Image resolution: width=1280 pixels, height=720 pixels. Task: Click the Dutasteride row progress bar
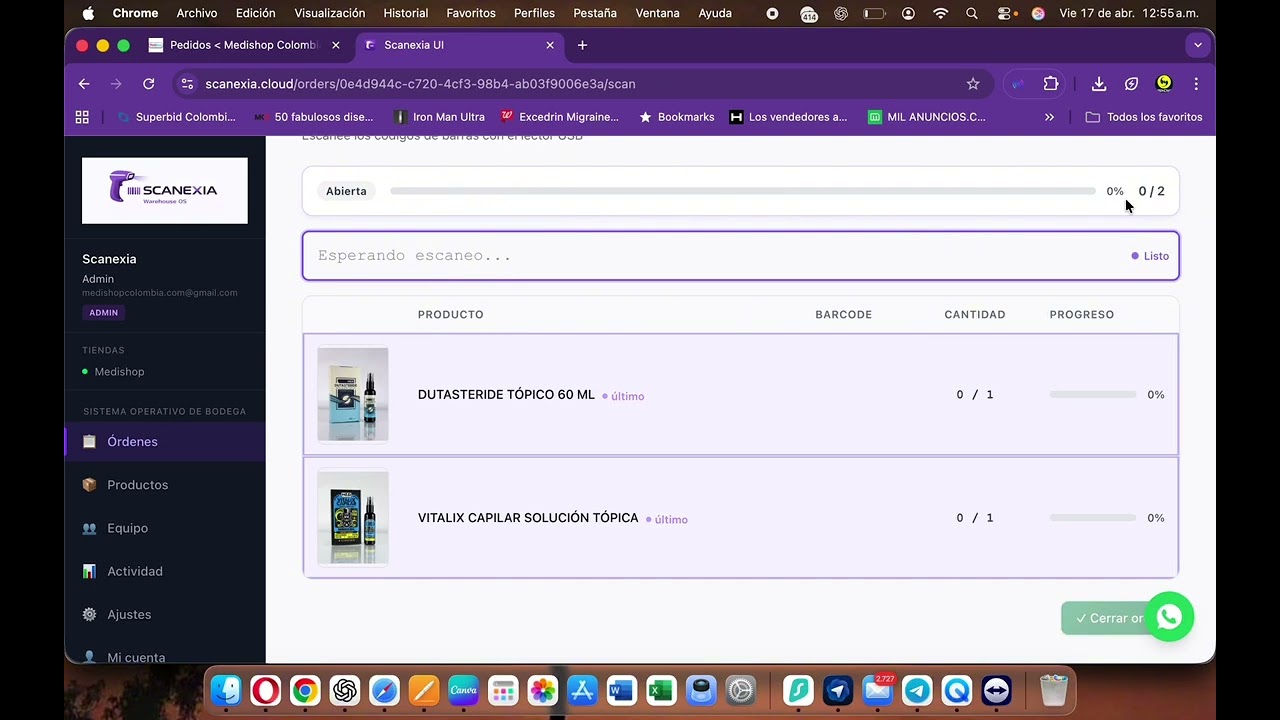pyautogui.click(x=1092, y=395)
